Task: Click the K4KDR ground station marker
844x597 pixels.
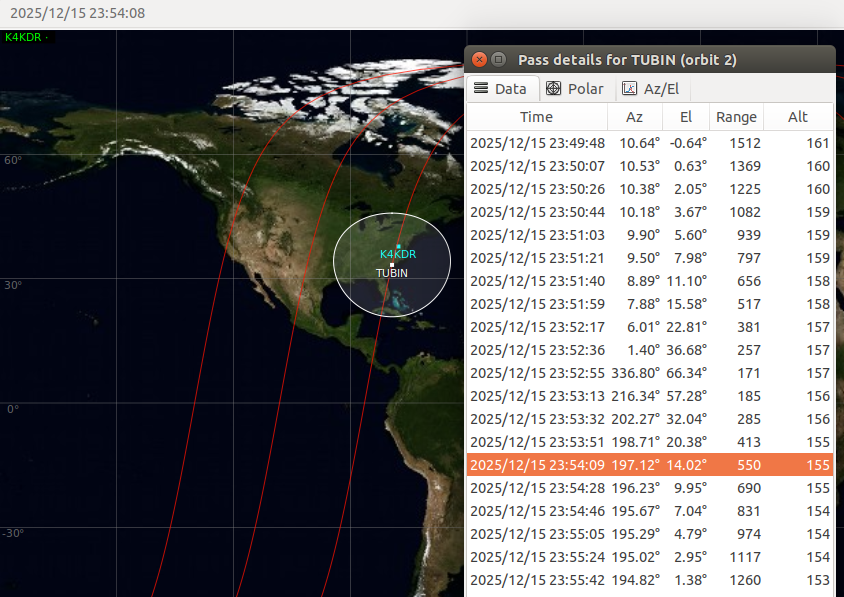Action: [398, 246]
